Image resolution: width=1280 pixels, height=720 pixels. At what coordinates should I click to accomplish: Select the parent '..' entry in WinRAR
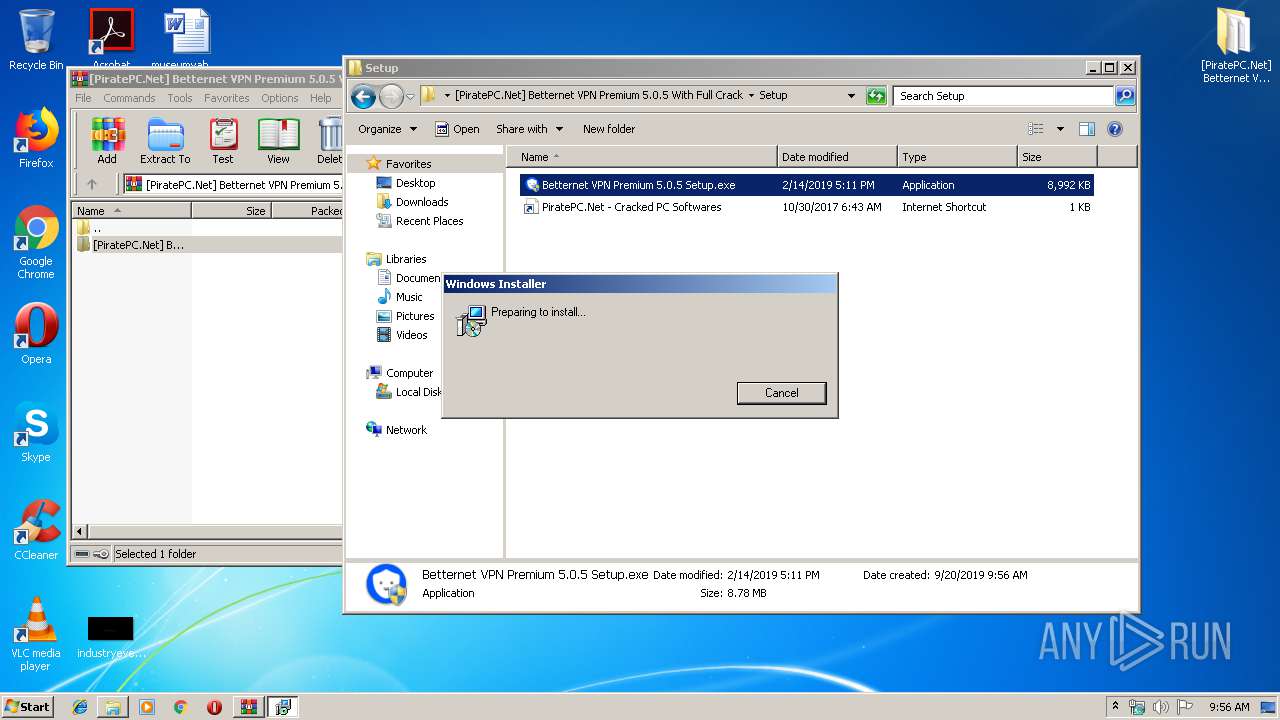tap(90, 228)
